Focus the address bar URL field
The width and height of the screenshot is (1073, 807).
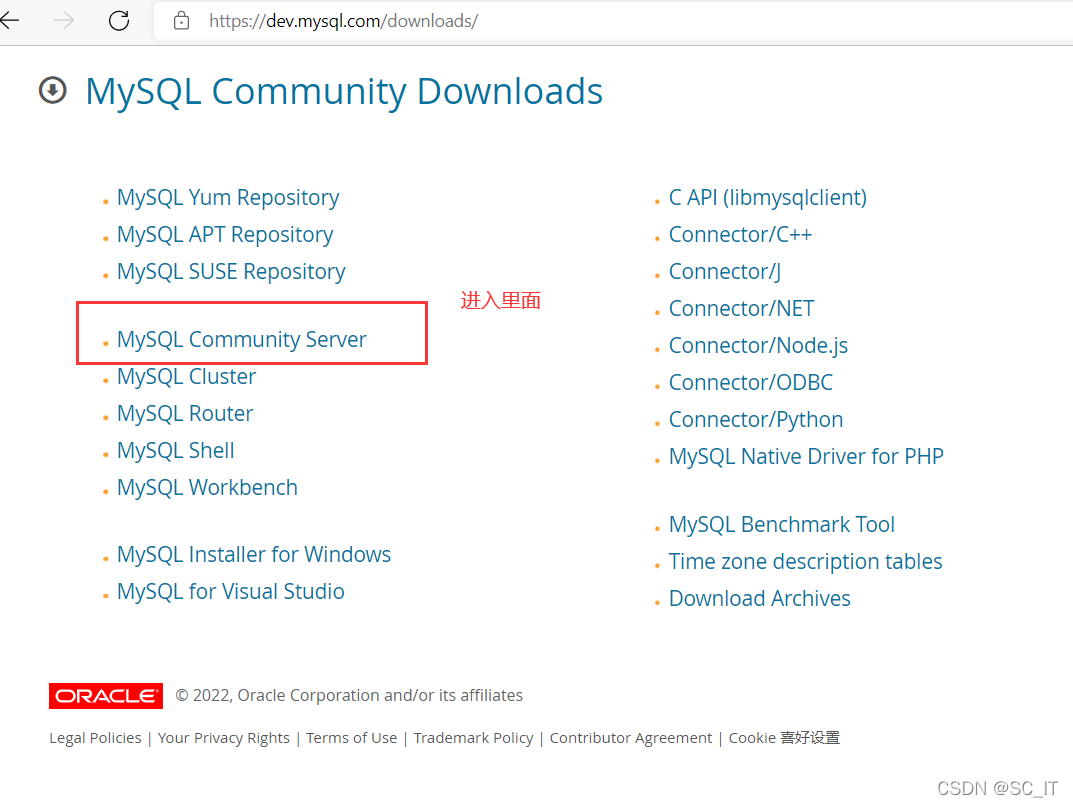[x=612, y=21]
